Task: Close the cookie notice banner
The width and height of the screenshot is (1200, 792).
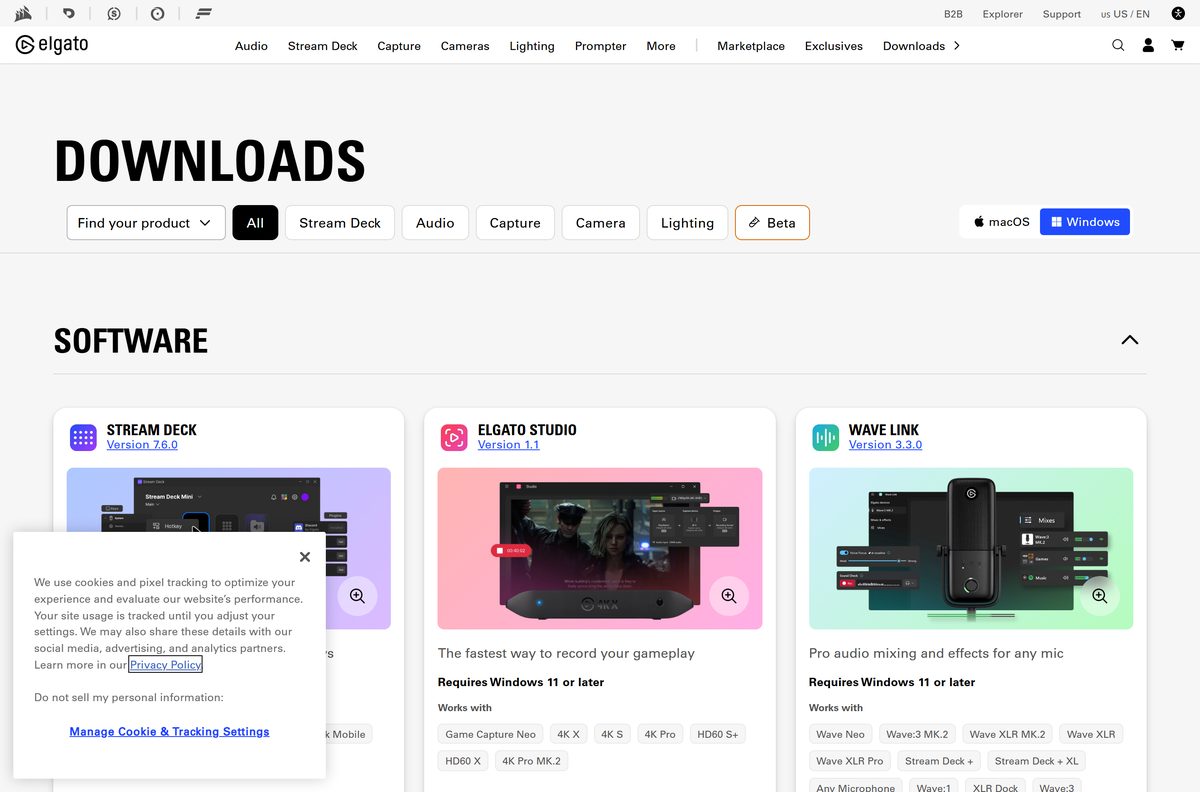Action: (305, 557)
